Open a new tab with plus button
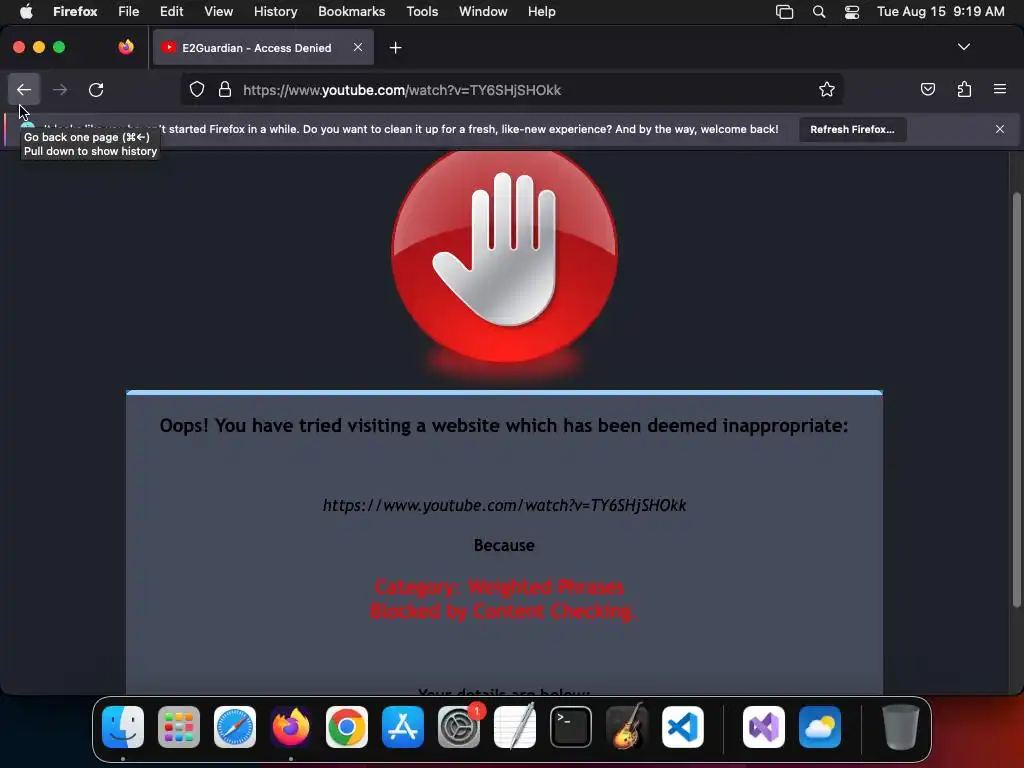 point(395,48)
